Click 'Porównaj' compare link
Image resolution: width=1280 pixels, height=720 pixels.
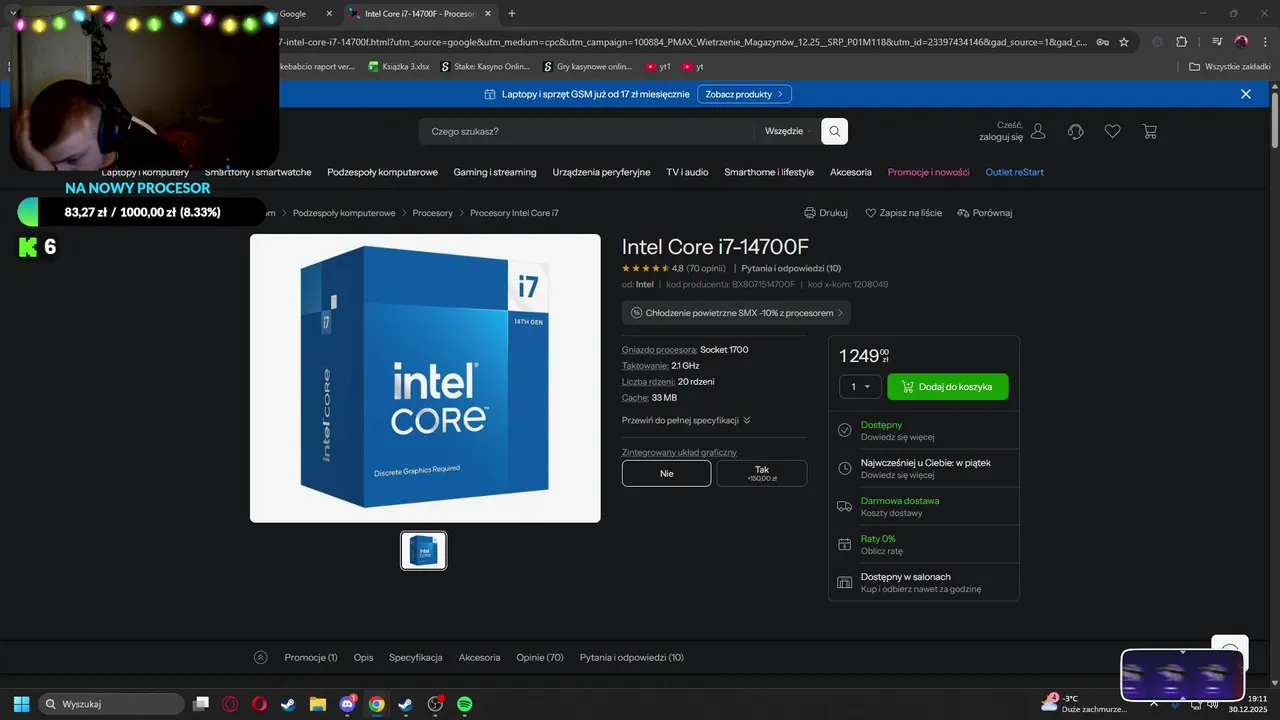pos(985,213)
